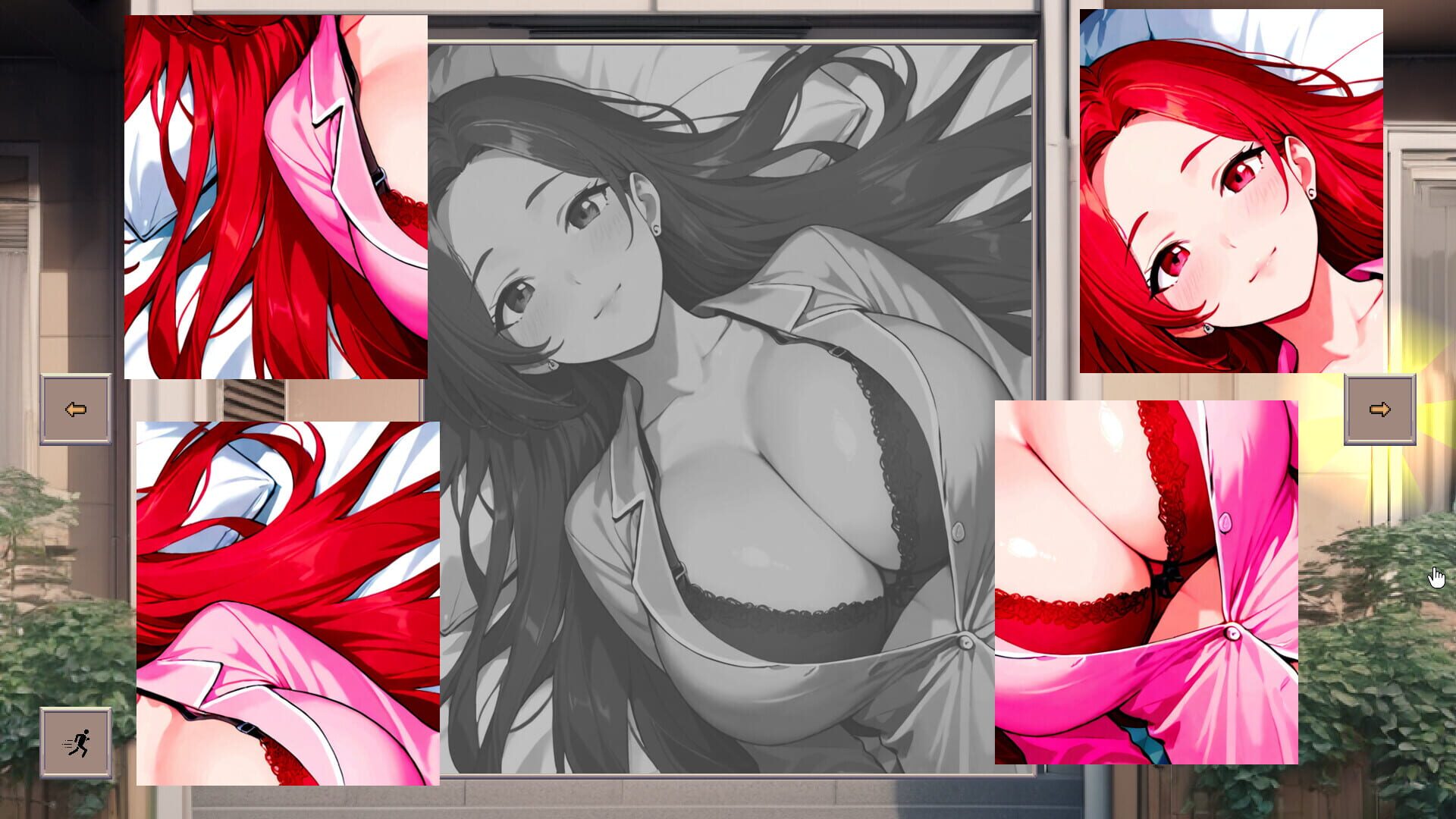Click the bottom-left slot of grayscale board
The image size is (1456, 819).
pos(580,591)
